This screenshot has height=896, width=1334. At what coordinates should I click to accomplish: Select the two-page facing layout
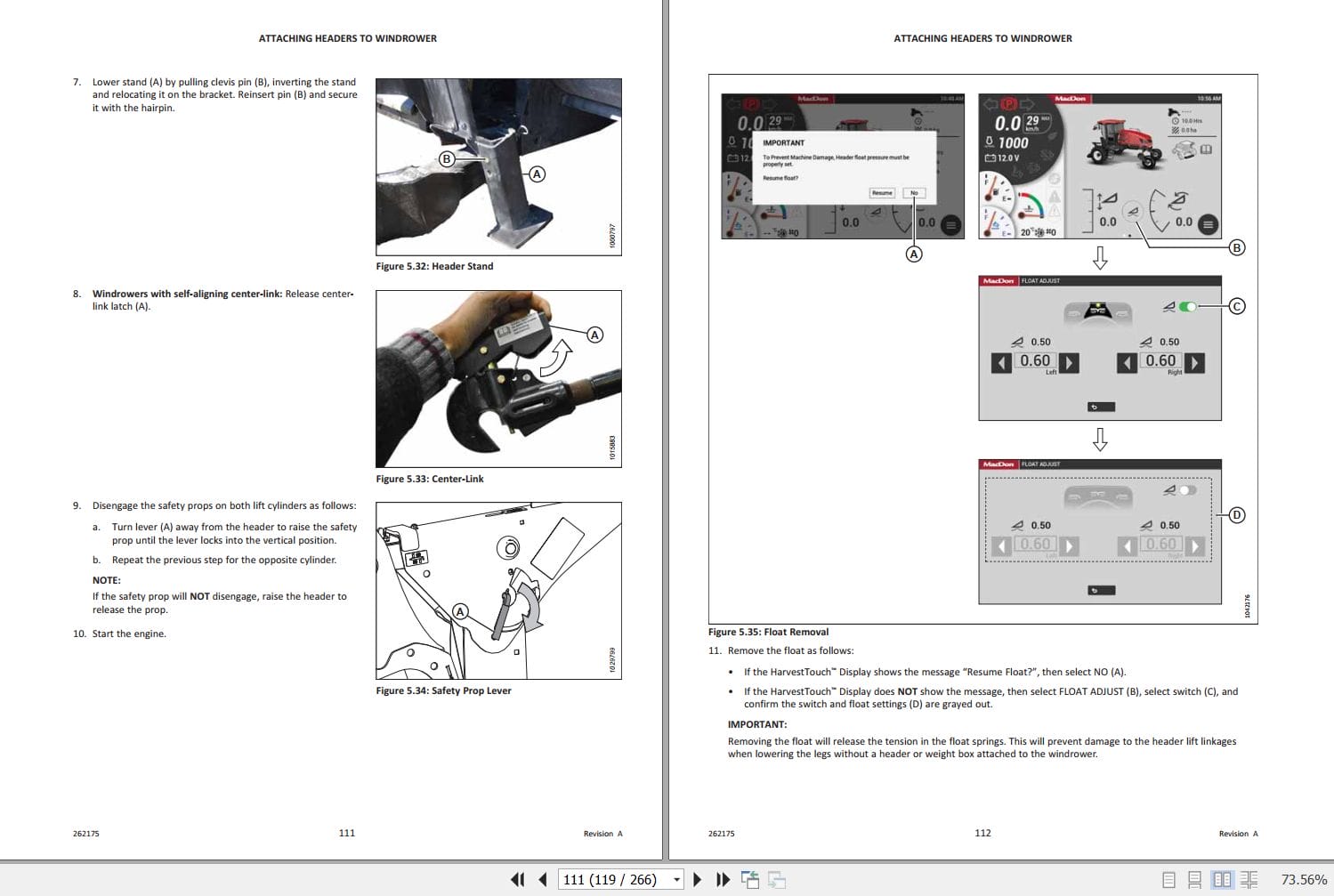coord(1222,879)
